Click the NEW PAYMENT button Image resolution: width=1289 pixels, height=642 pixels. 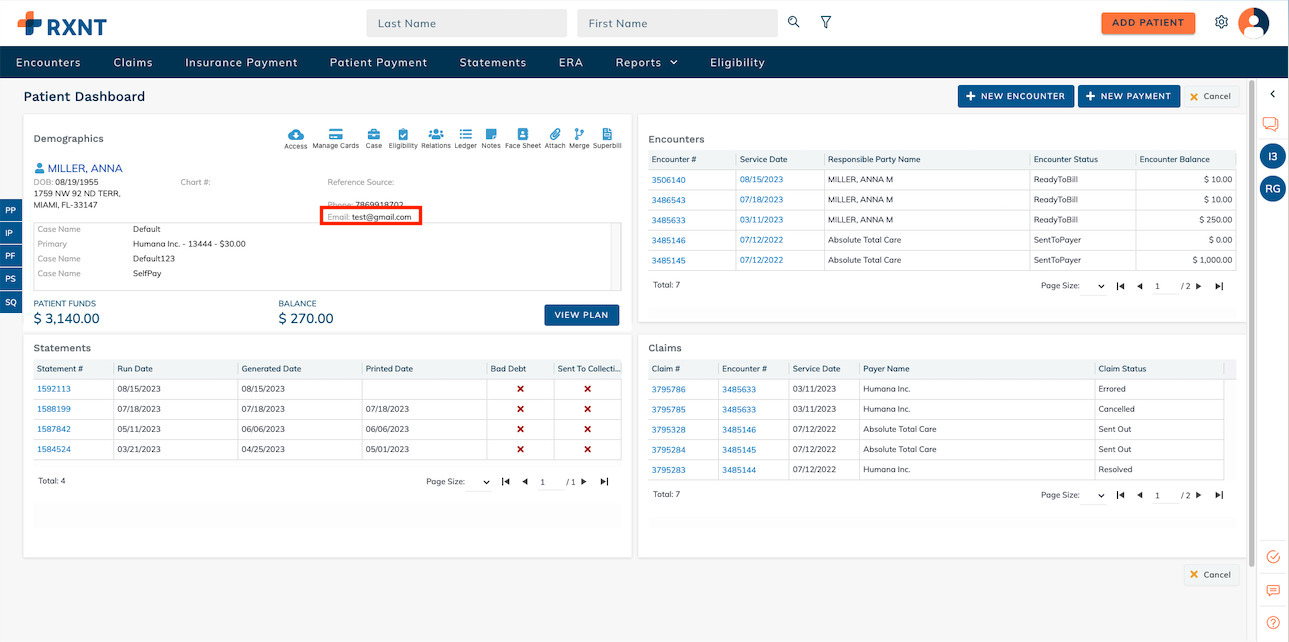[x=1129, y=96]
